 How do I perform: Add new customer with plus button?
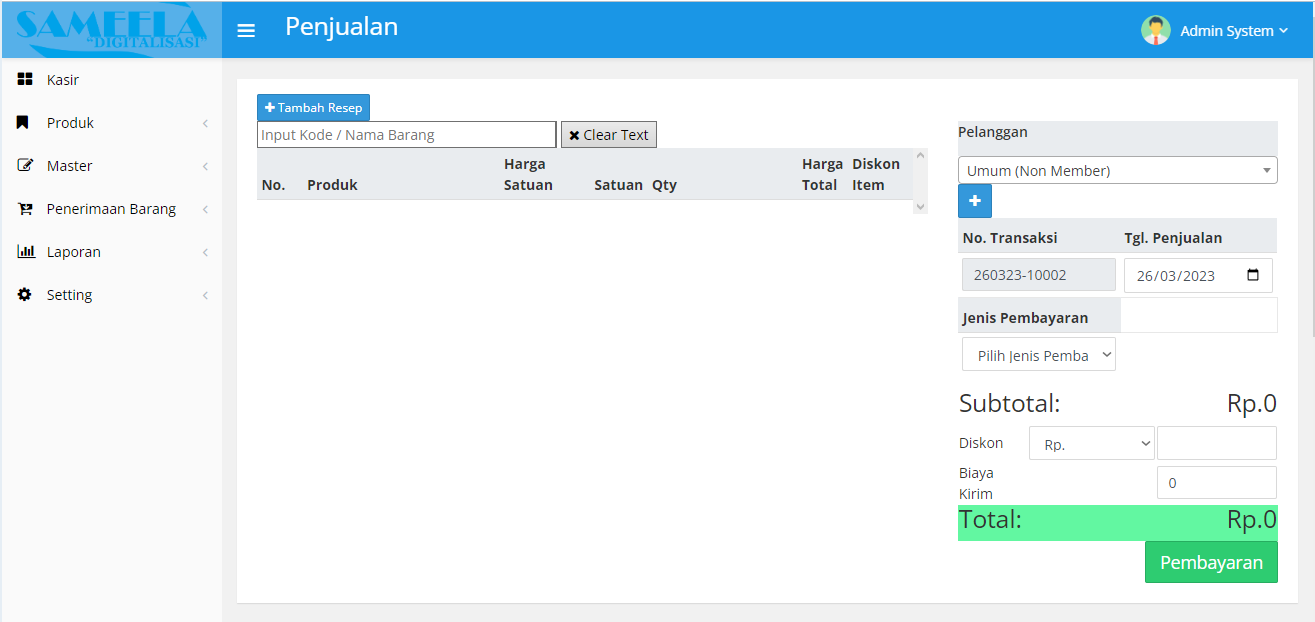click(x=974, y=201)
